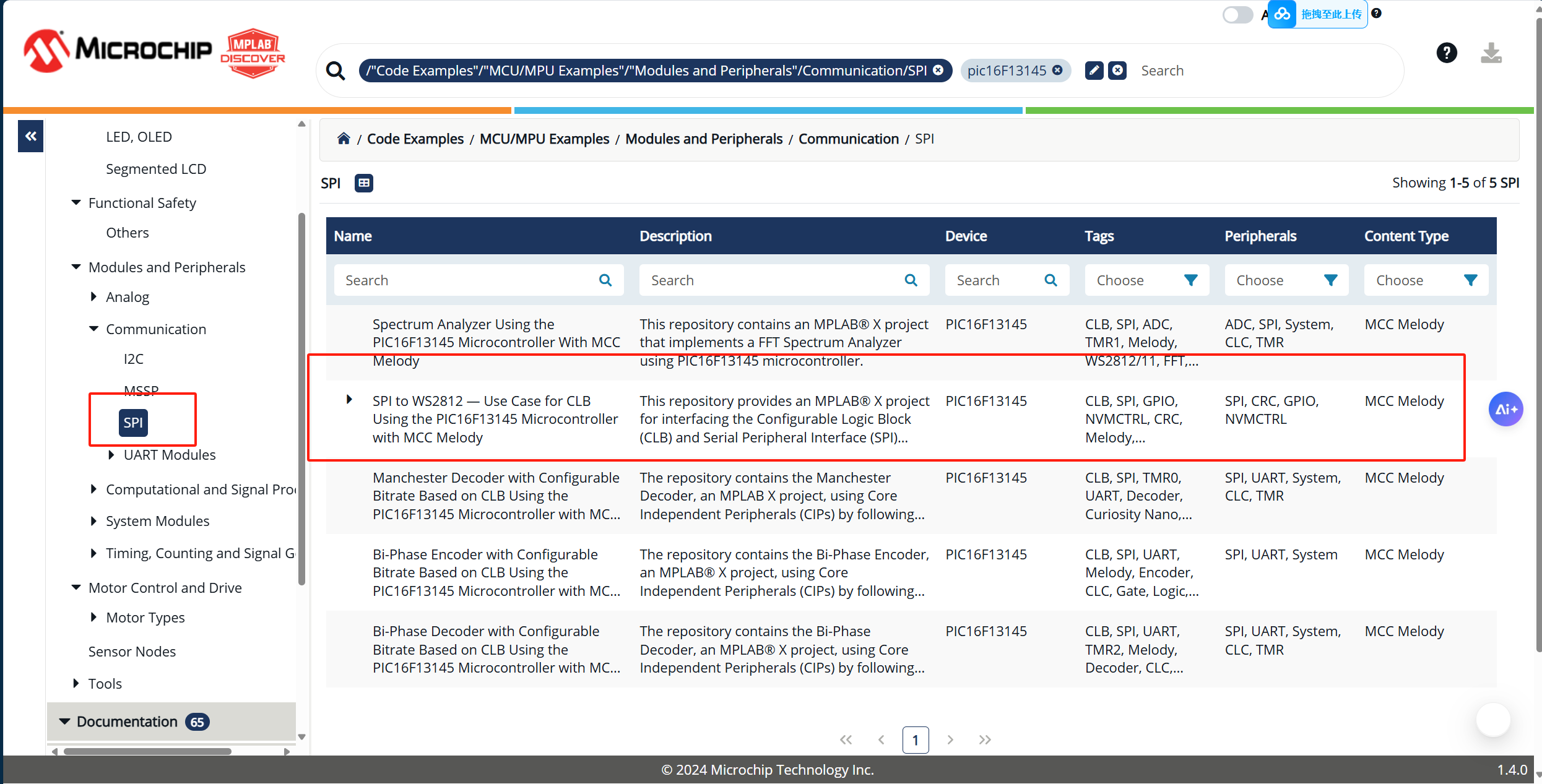Viewport: 1542px width, 784px height.
Task: Click the sidebar horizontal scrollbar
Action: tap(147, 751)
